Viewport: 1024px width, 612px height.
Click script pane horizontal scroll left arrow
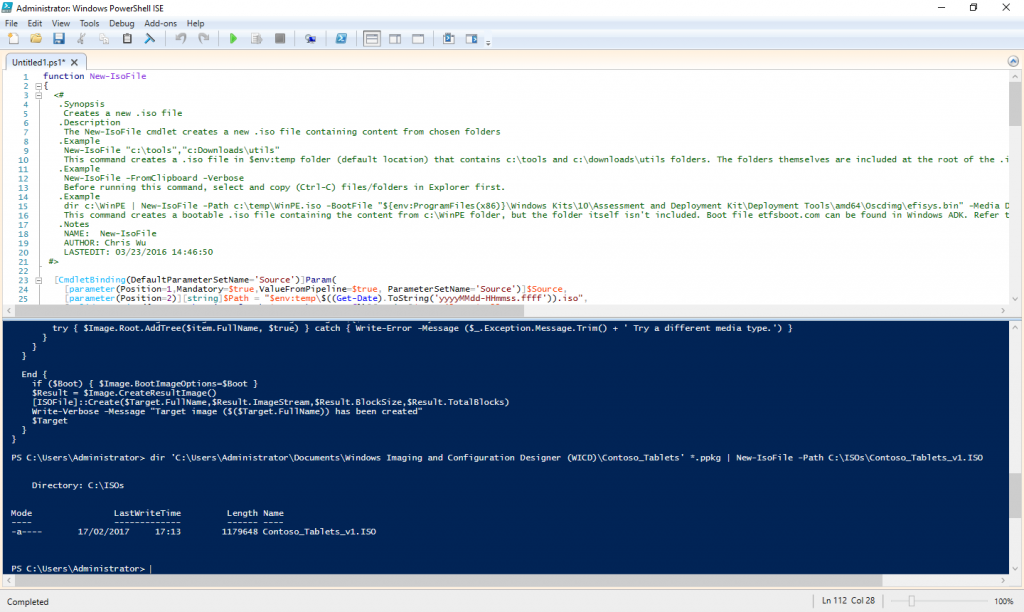pyautogui.click(x=9, y=311)
